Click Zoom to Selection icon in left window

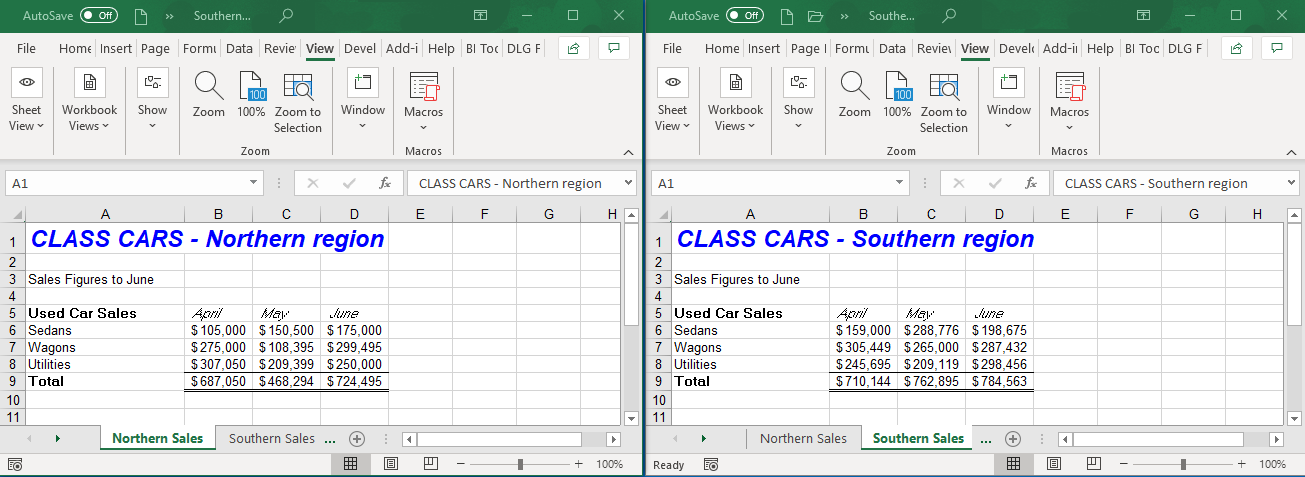point(298,102)
